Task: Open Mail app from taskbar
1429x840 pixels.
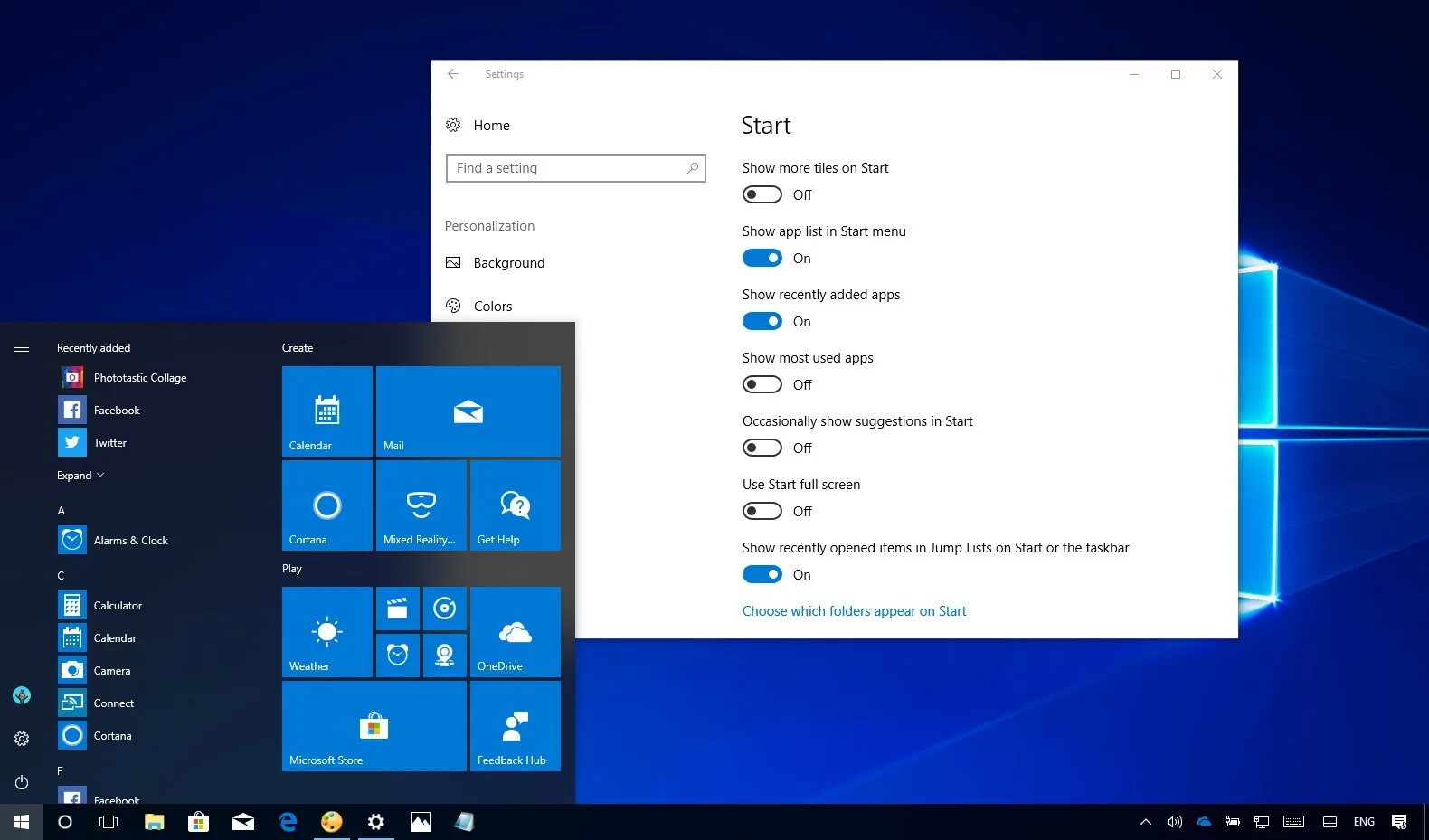Action: click(x=243, y=822)
